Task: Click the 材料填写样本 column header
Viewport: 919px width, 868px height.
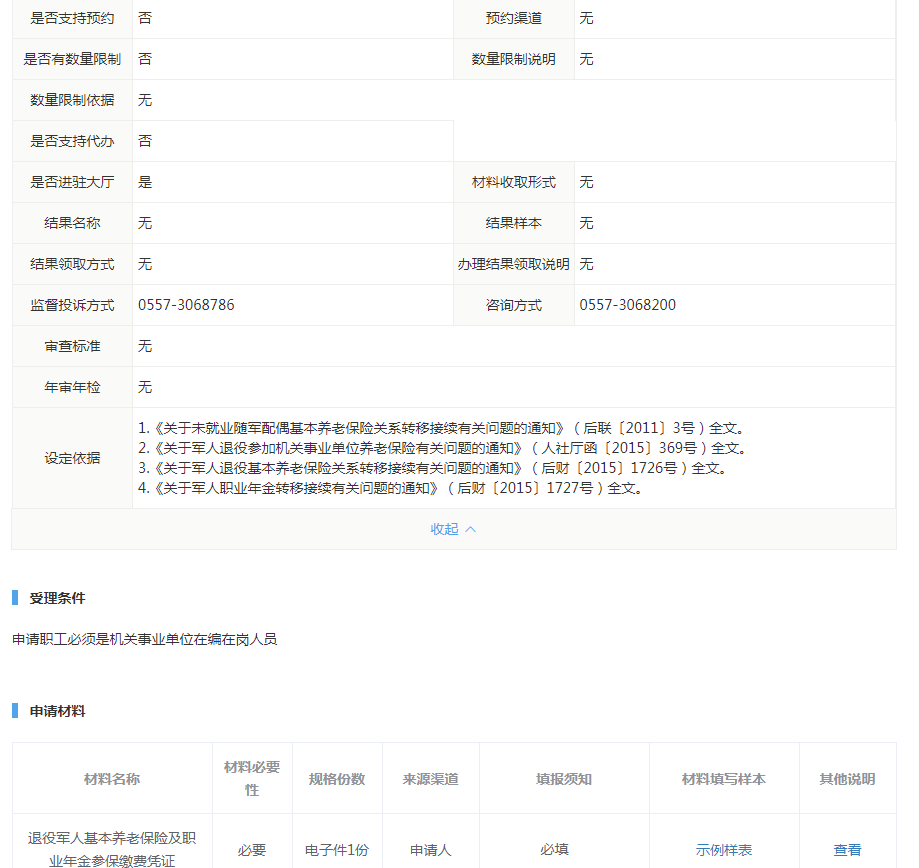Action: [x=724, y=779]
